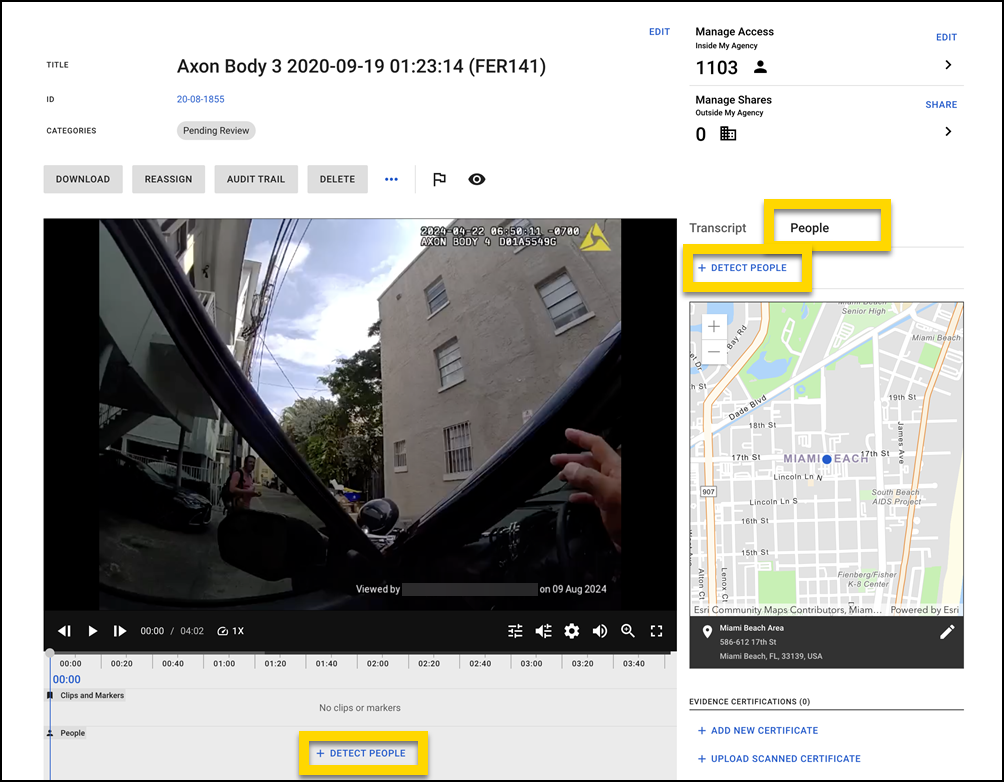1004x782 pixels.
Task: Mute the video volume
Action: pyautogui.click(x=600, y=631)
